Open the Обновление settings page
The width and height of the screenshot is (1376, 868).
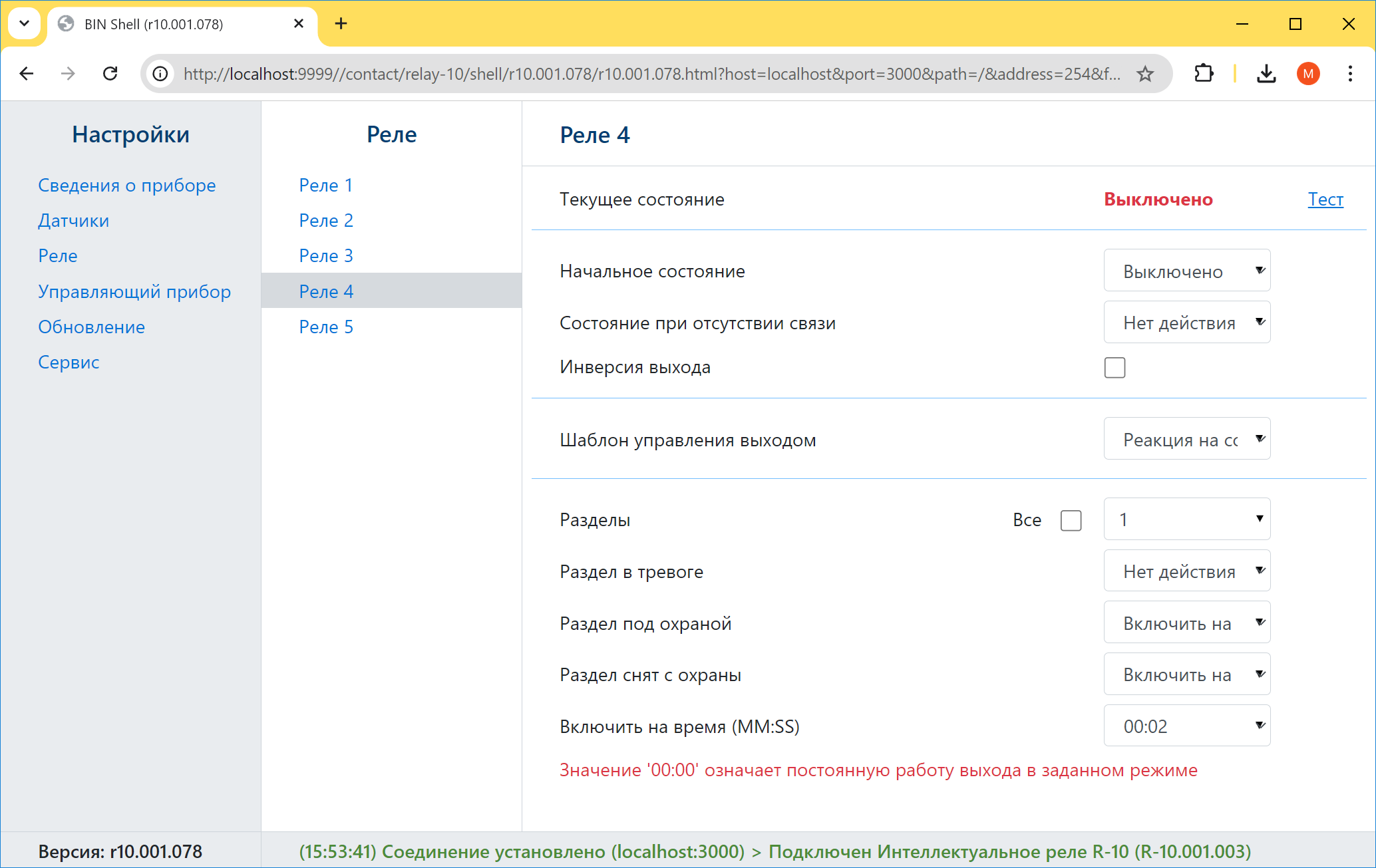[91, 327]
